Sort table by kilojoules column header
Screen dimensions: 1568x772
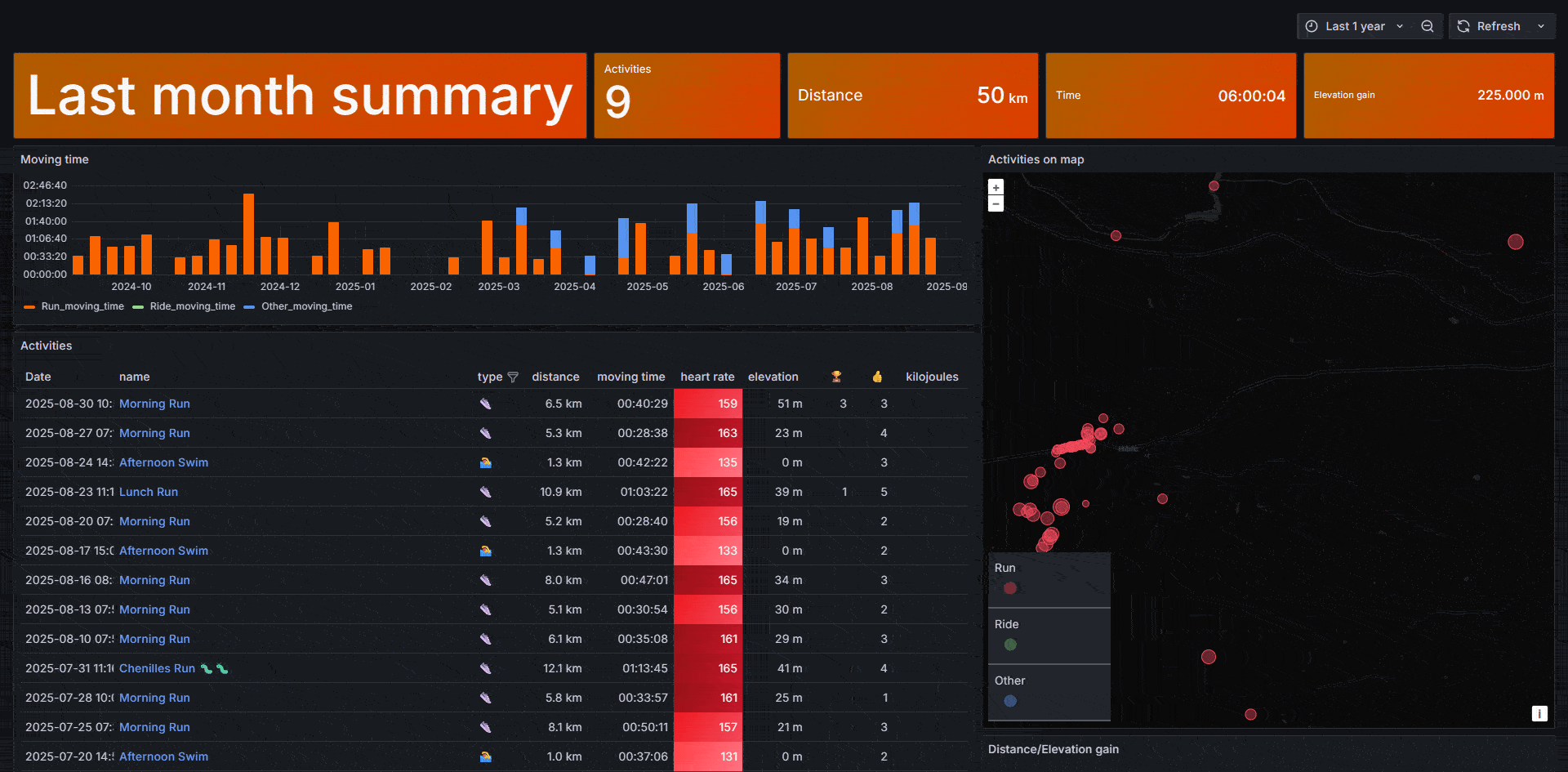click(x=932, y=377)
